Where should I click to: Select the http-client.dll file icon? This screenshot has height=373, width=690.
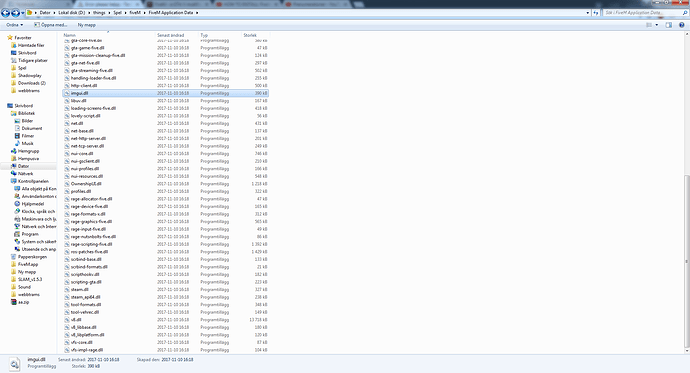[67, 85]
